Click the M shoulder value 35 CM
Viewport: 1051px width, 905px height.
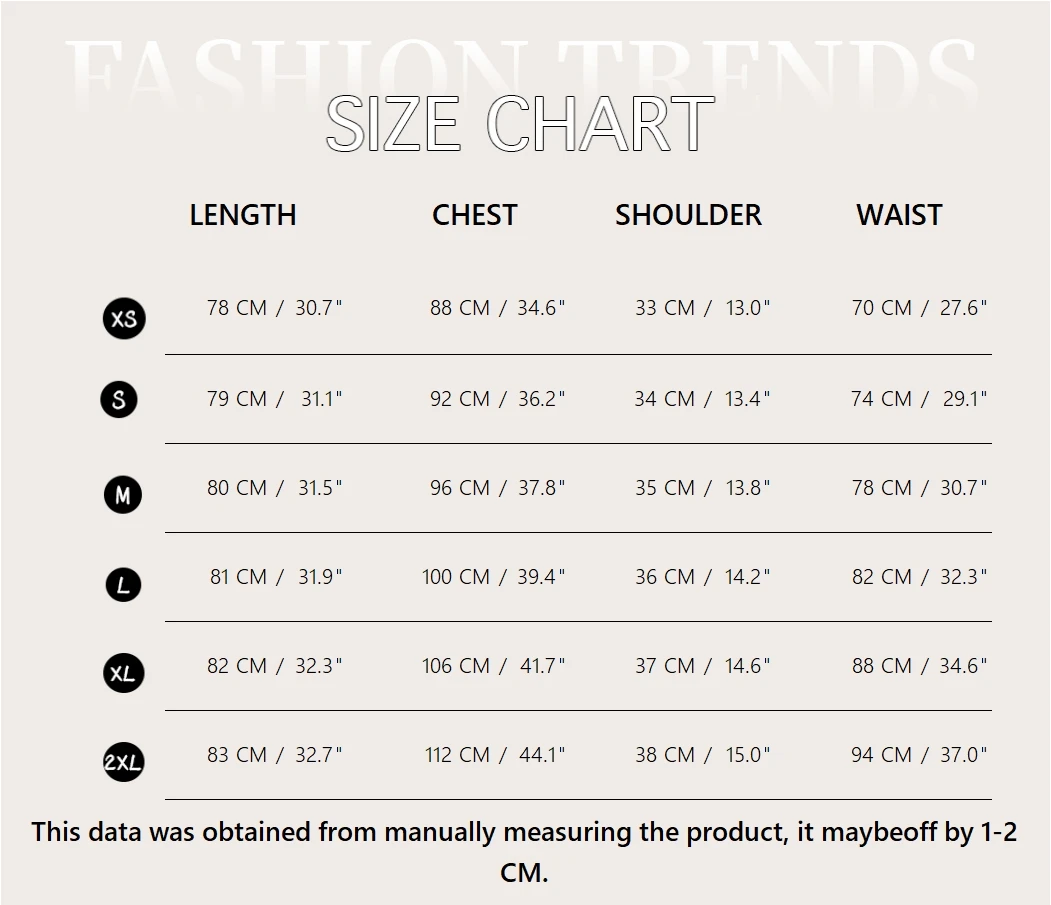[664, 488]
